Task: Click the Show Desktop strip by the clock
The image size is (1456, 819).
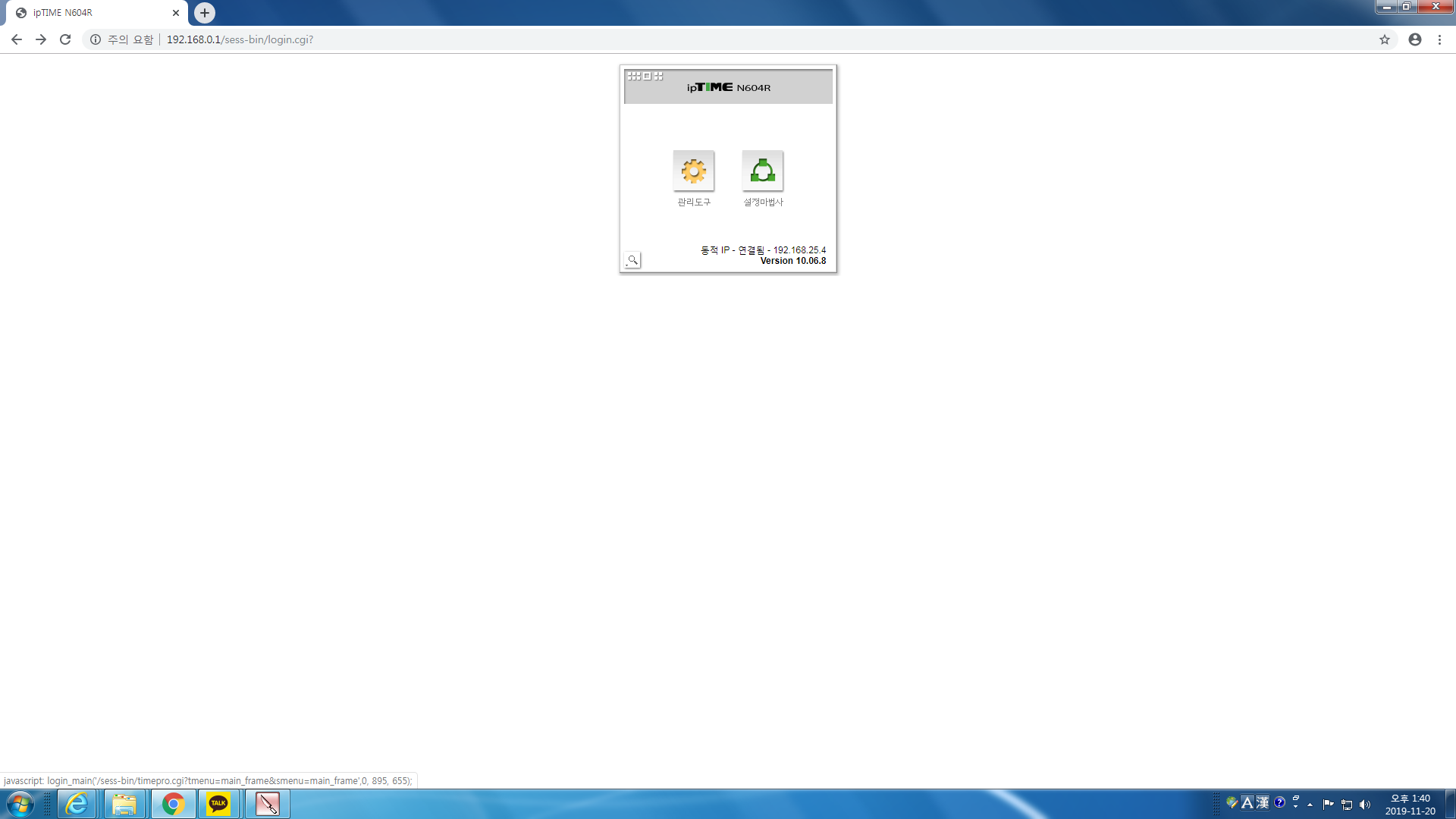Action: 1450,804
